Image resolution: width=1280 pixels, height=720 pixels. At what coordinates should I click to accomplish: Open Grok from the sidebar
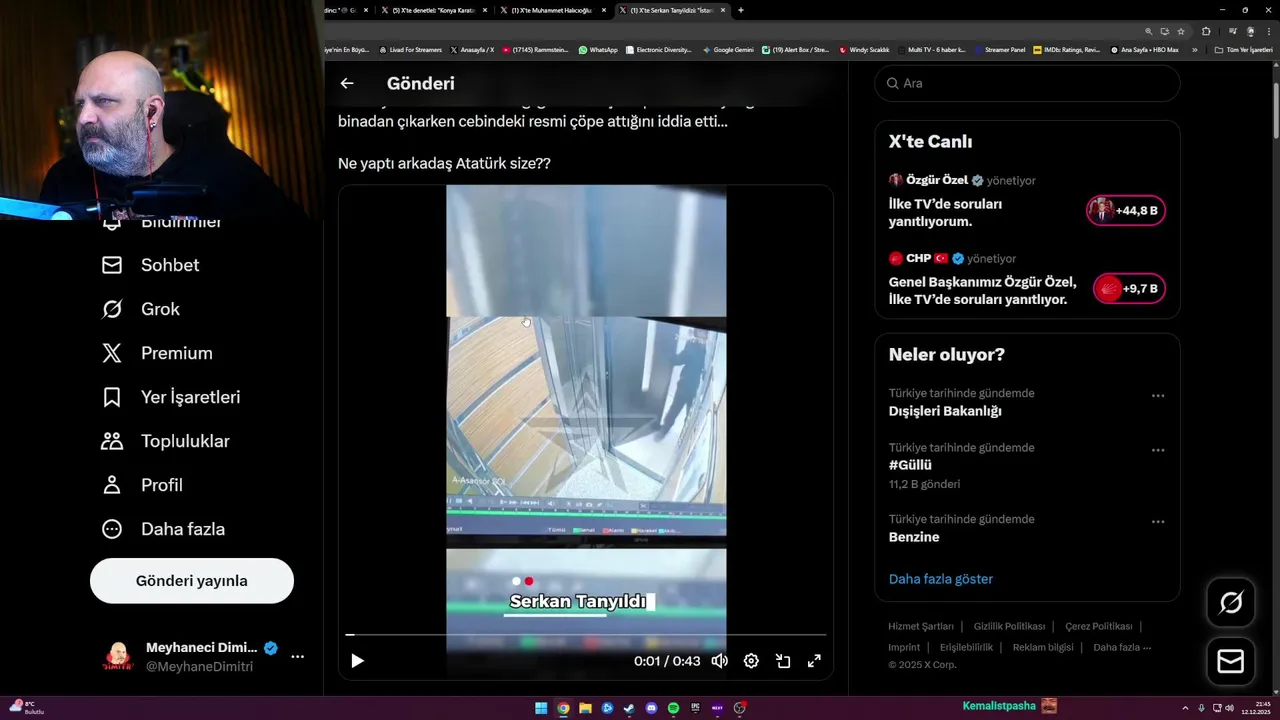(141, 309)
